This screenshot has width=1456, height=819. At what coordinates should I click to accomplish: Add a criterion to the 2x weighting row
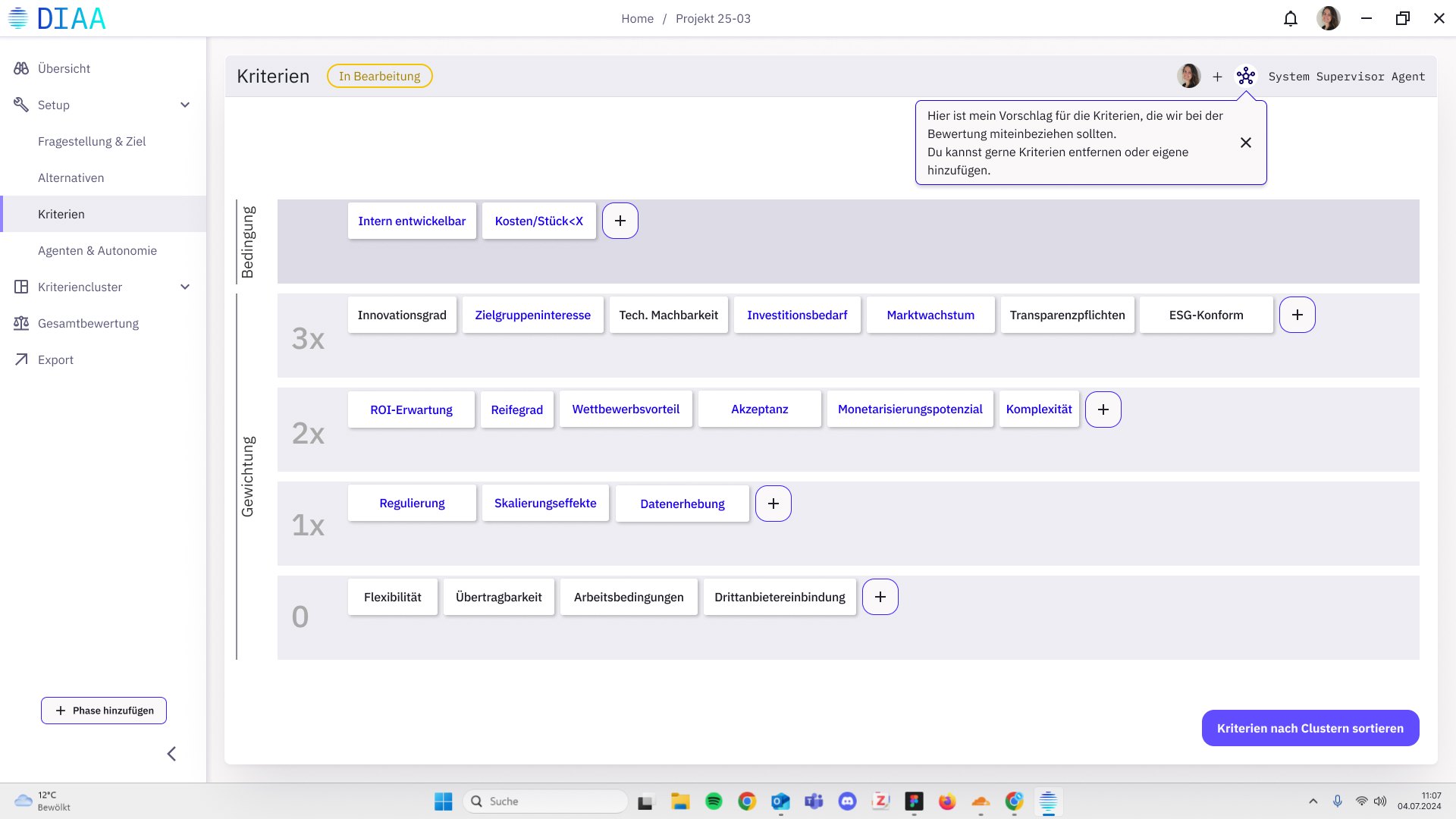click(1103, 409)
